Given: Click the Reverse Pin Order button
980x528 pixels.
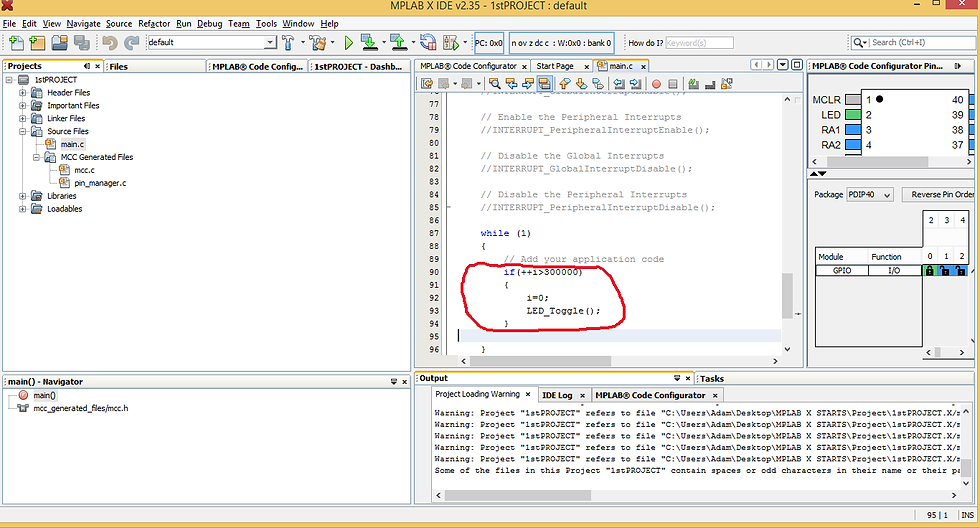Looking at the screenshot, I should pyautogui.click(x=939, y=194).
